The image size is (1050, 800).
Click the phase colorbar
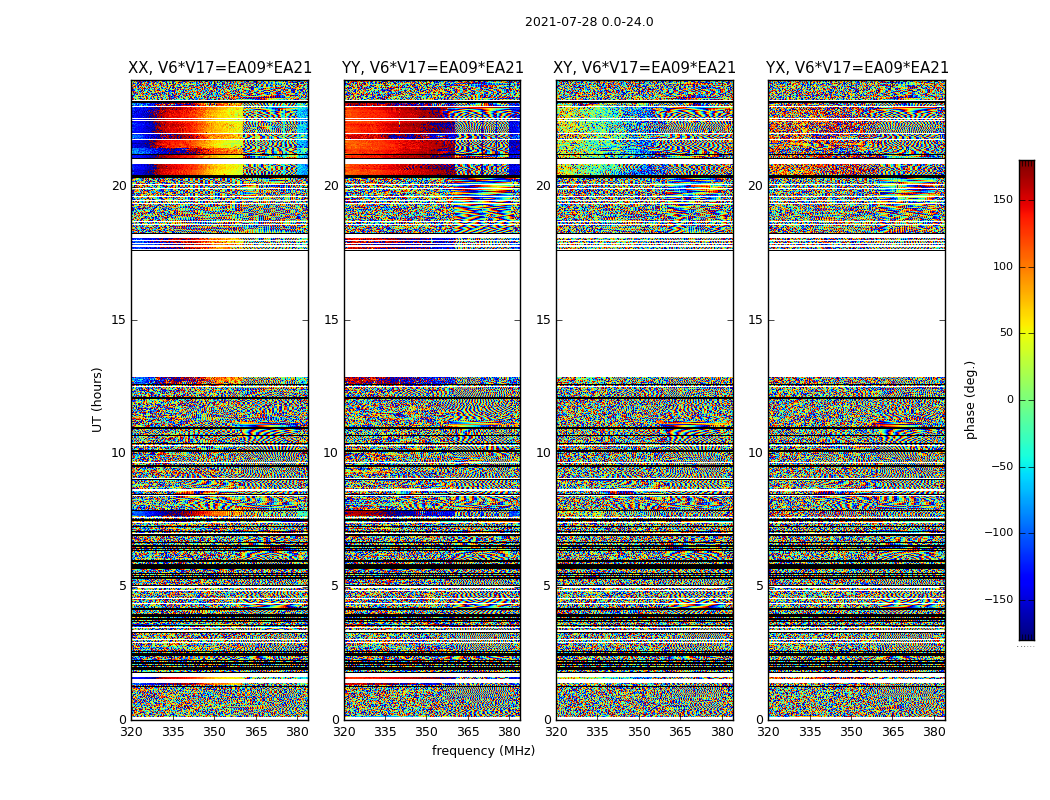pyautogui.click(x=1027, y=400)
